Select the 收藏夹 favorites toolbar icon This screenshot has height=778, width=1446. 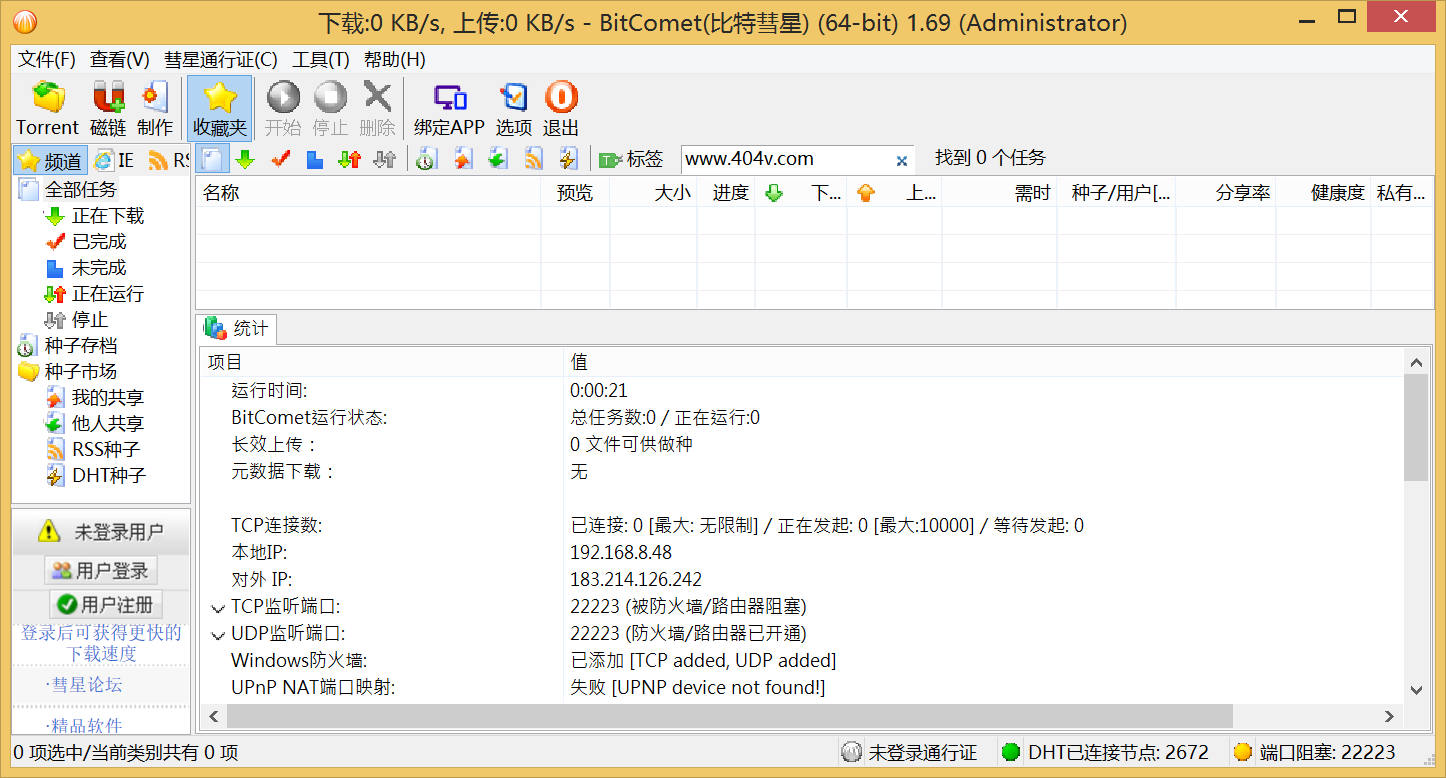coord(219,105)
